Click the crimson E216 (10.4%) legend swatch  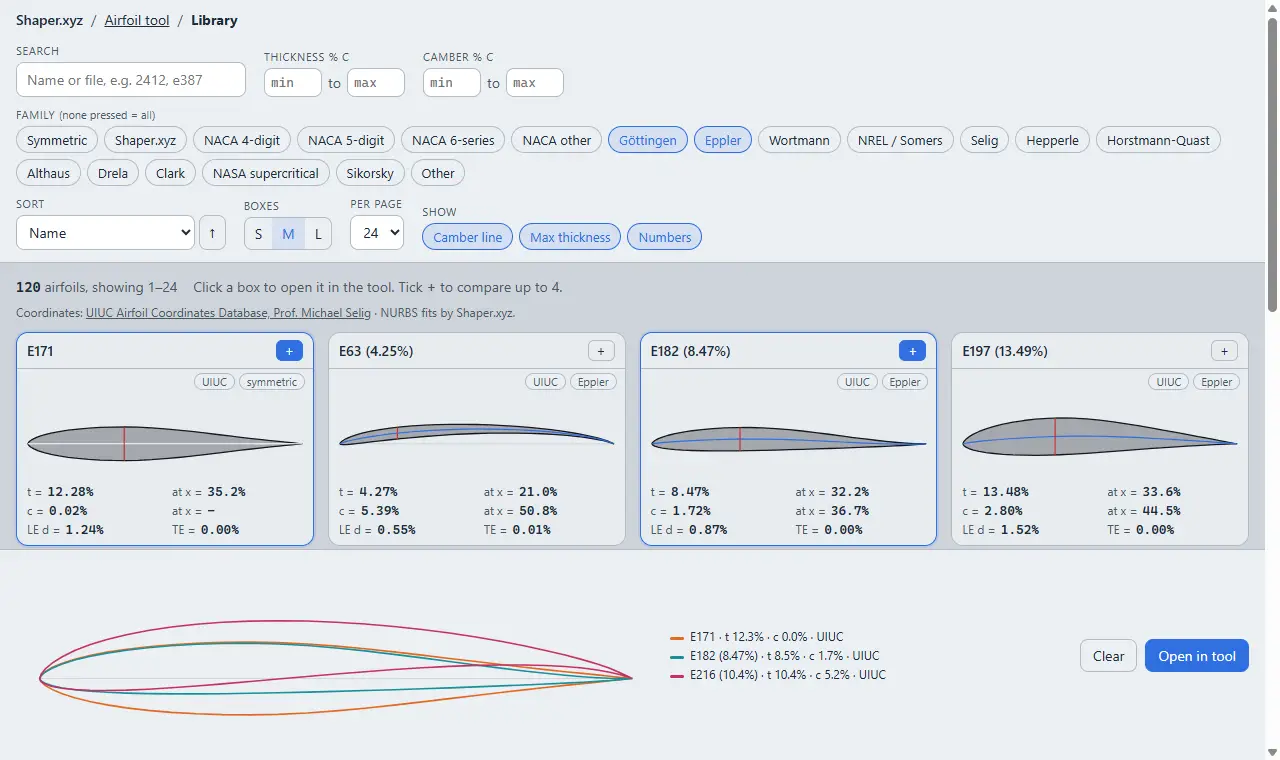point(677,675)
